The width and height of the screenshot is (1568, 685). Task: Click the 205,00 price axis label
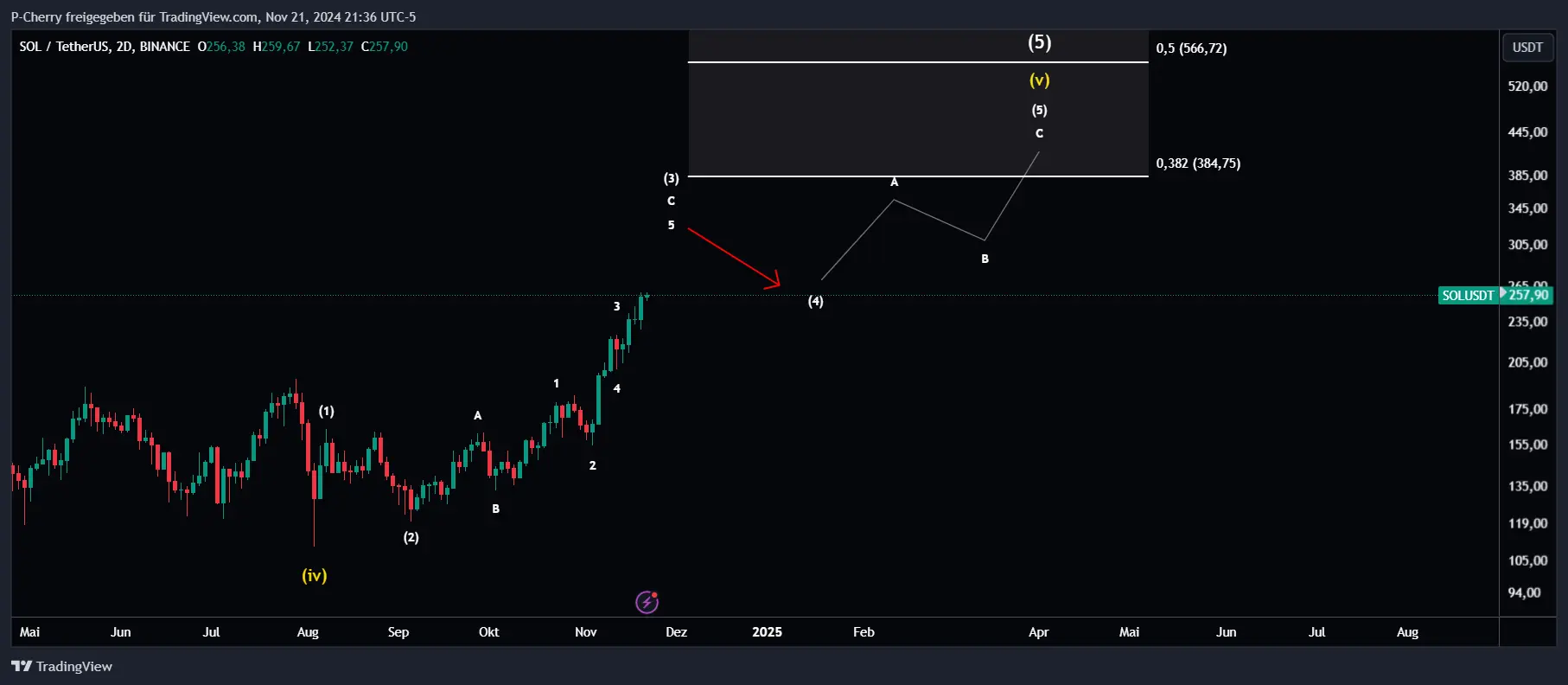[1527, 362]
